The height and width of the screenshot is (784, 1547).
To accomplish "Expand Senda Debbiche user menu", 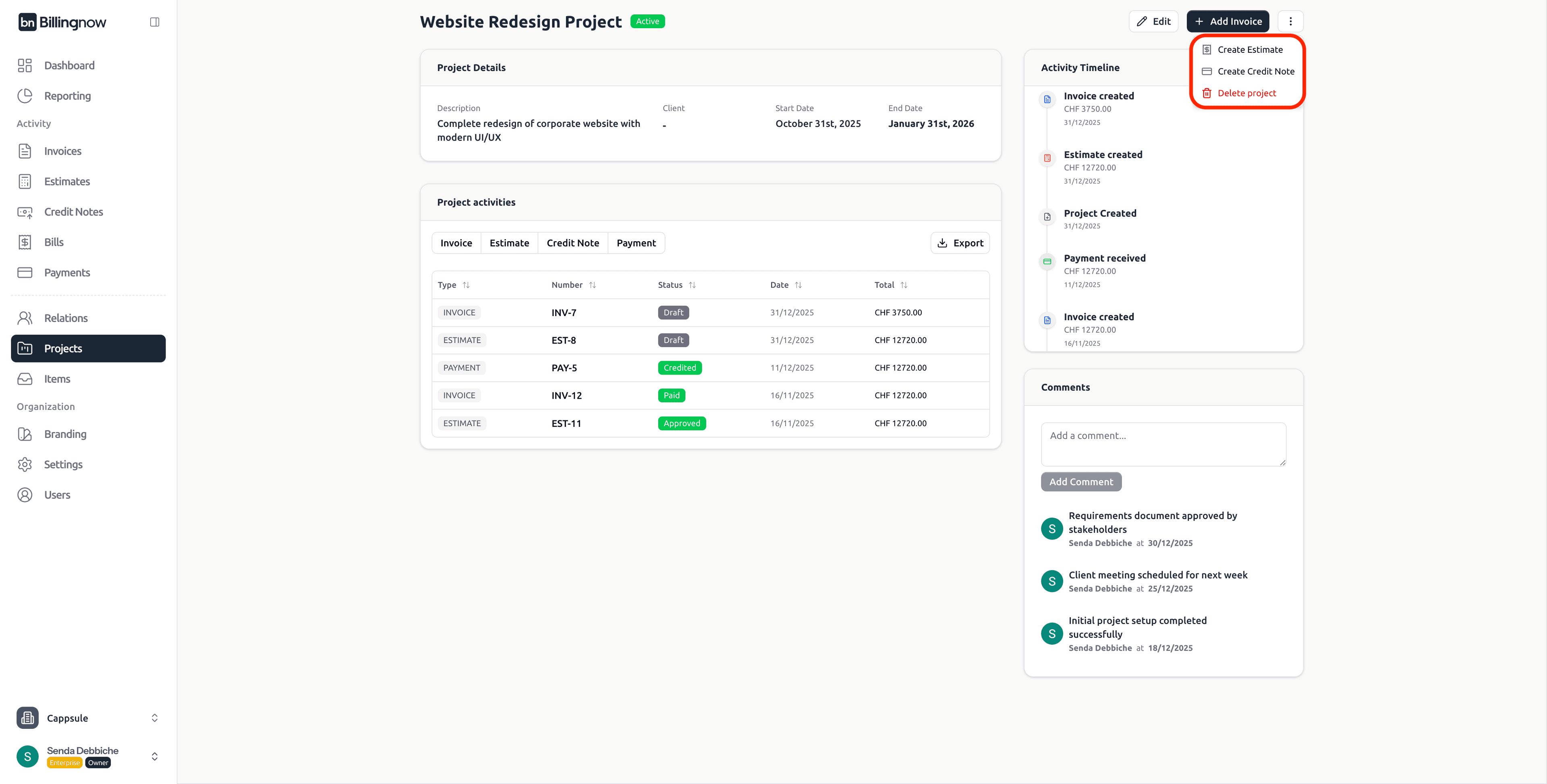I will [154, 756].
